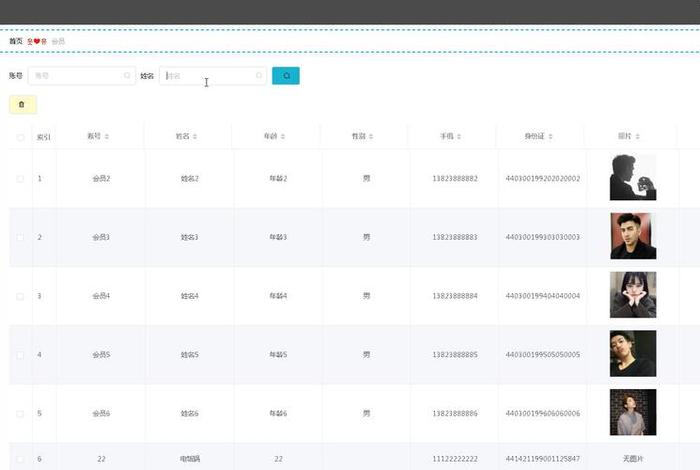Click the blue search button
This screenshot has width=700, height=470.
286,75
